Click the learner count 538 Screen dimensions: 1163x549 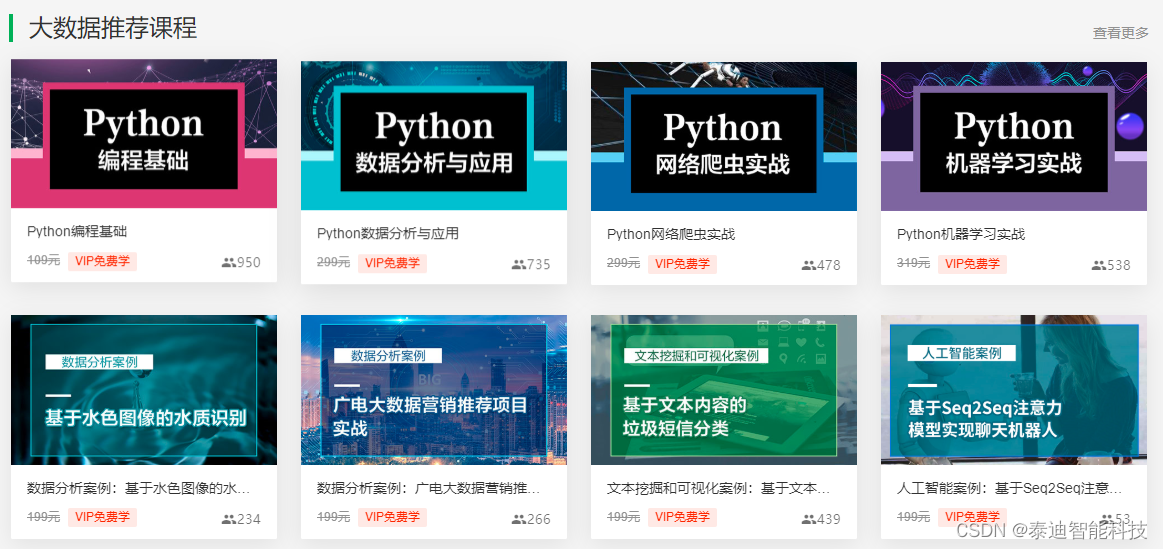coord(1119,265)
